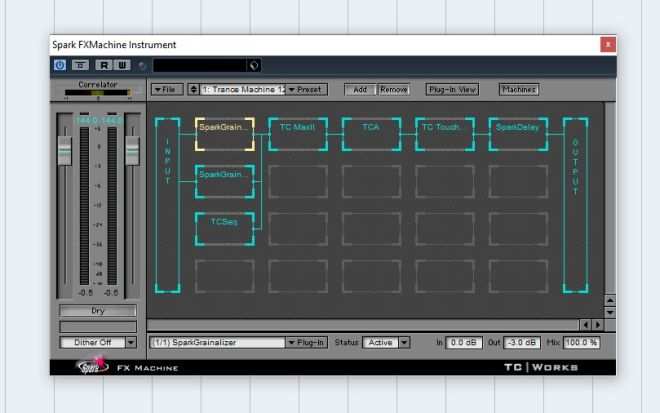
Task: Select the TCSeq module slot
Action: coord(225,229)
